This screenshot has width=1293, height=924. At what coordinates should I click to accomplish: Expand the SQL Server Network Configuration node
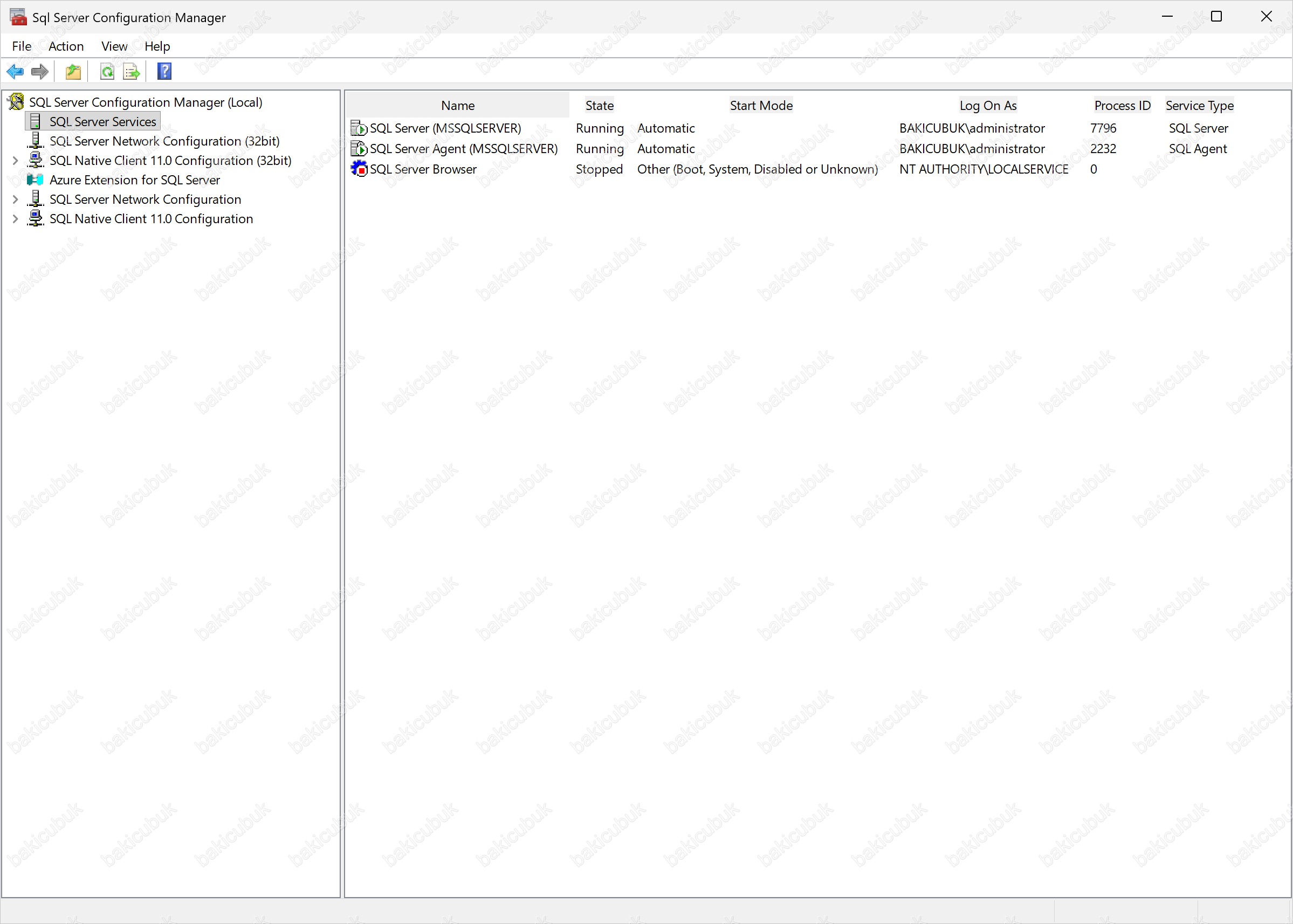[15, 199]
